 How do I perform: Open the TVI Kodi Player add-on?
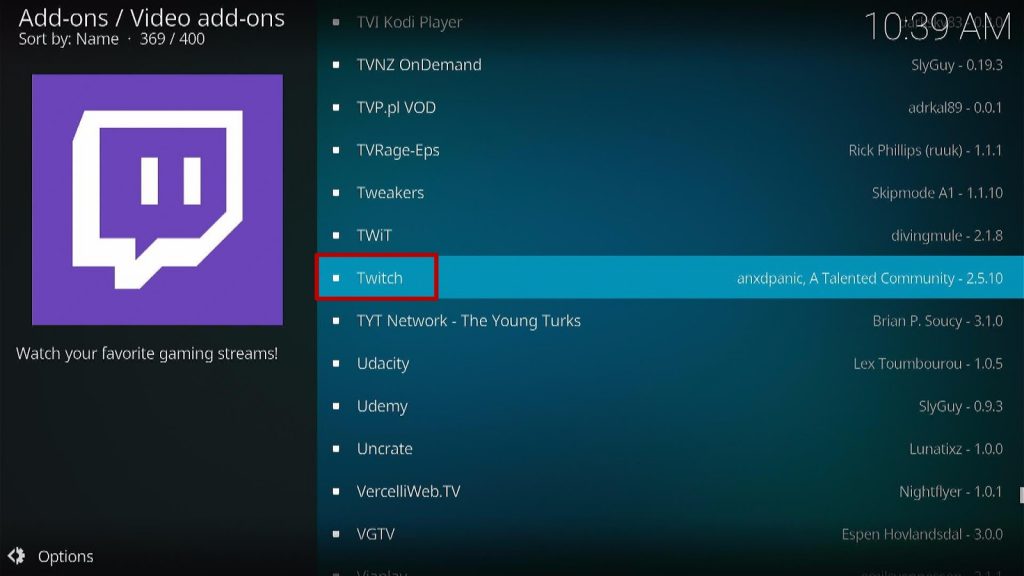tap(671, 22)
